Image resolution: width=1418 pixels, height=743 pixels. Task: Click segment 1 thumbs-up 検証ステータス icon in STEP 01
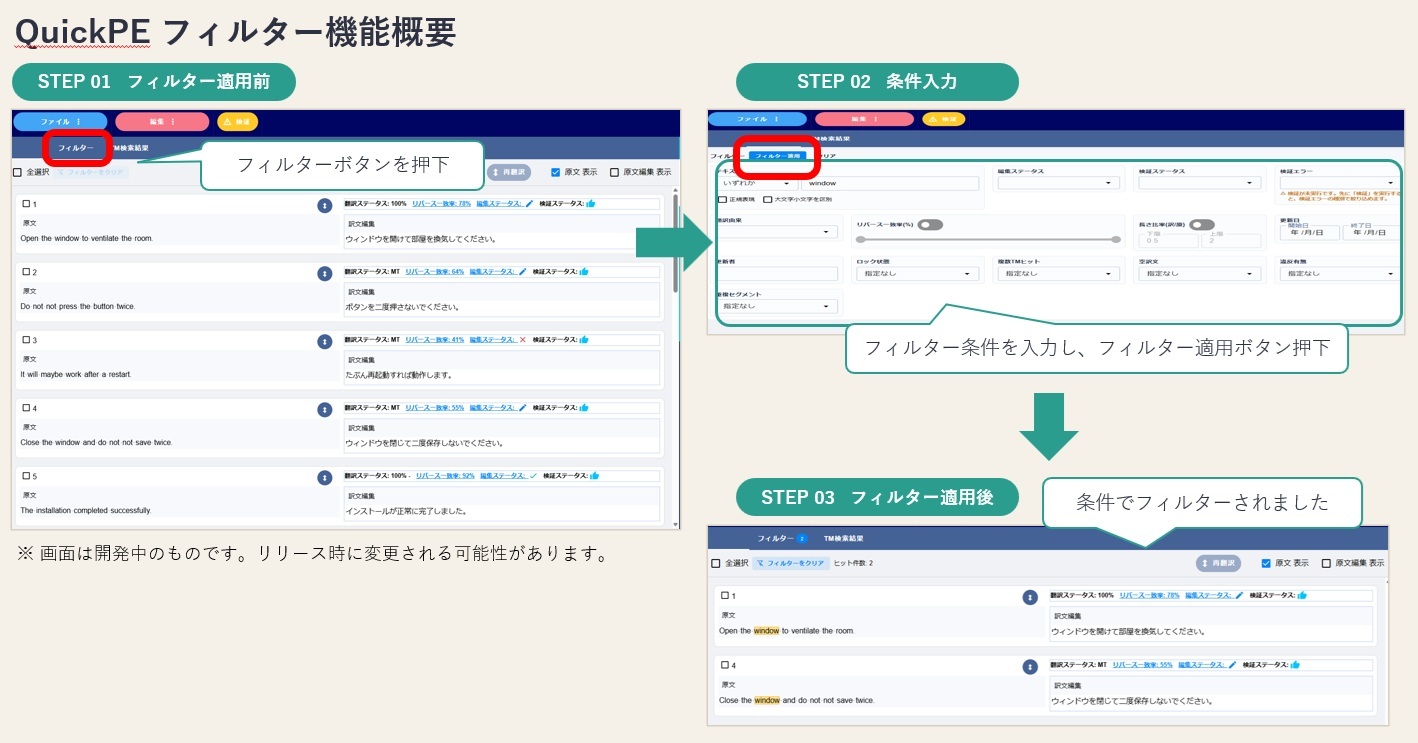[591, 203]
